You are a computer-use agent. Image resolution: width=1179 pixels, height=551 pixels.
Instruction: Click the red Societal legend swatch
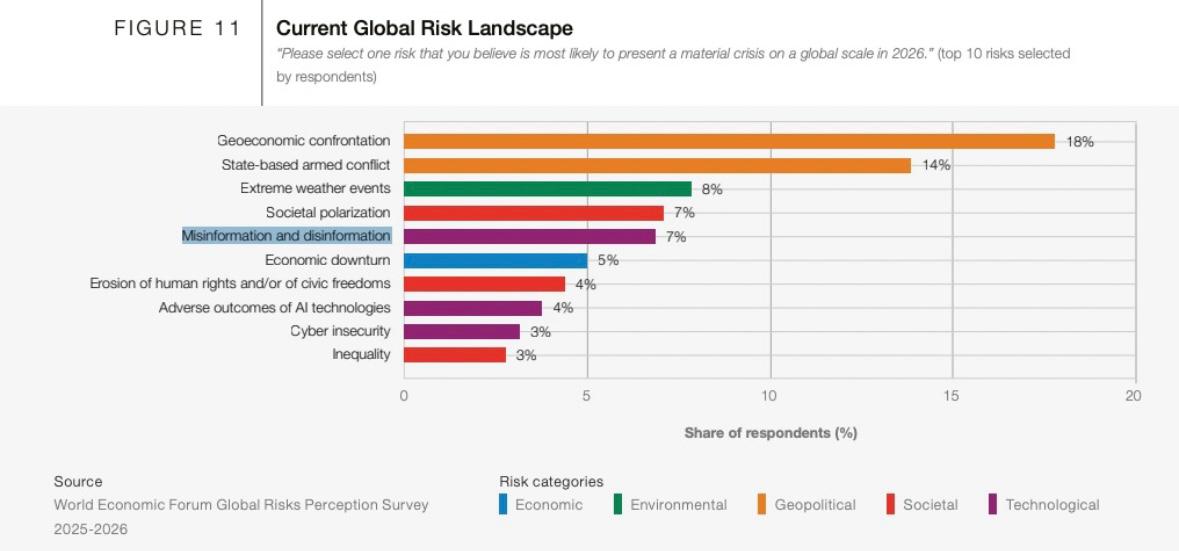click(890, 505)
